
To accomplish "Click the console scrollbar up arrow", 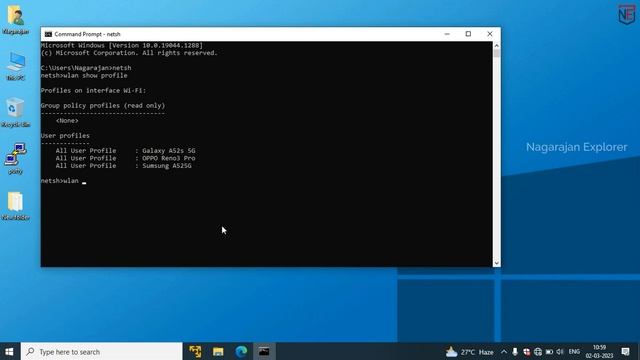I will (497, 45).
